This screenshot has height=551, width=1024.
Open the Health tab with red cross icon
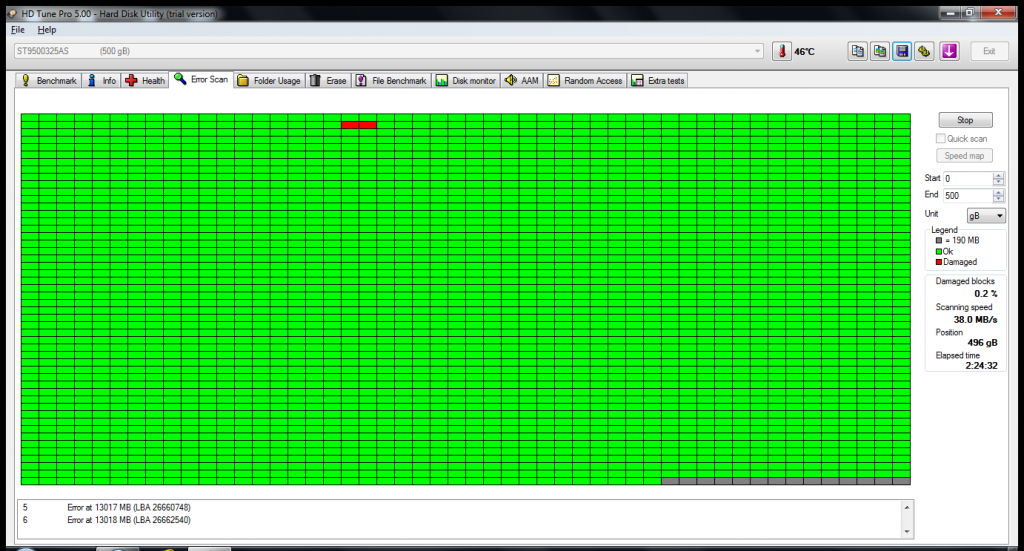pos(145,81)
